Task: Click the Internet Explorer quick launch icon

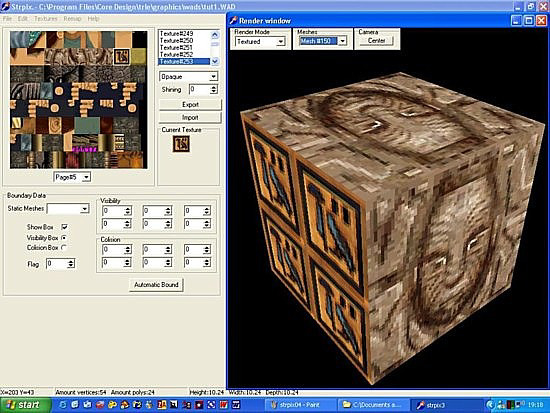Action: point(63,405)
